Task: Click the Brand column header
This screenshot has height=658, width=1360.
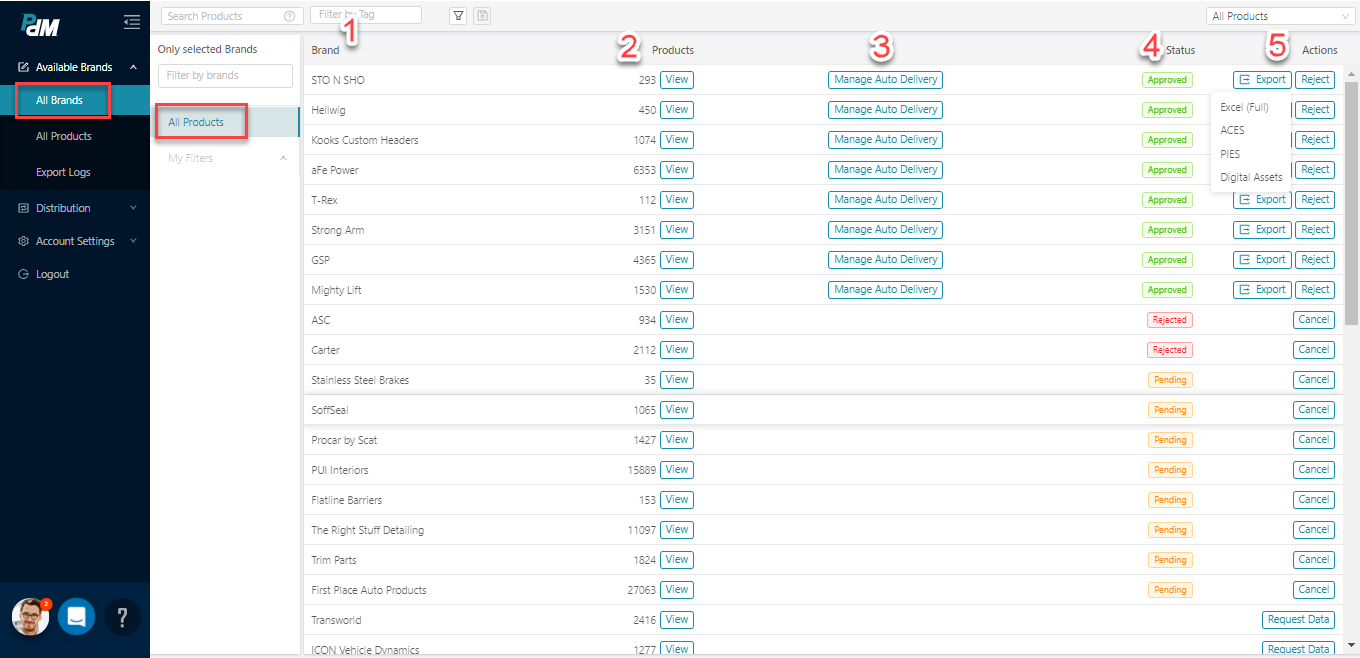Action: pyautogui.click(x=325, y=50)
